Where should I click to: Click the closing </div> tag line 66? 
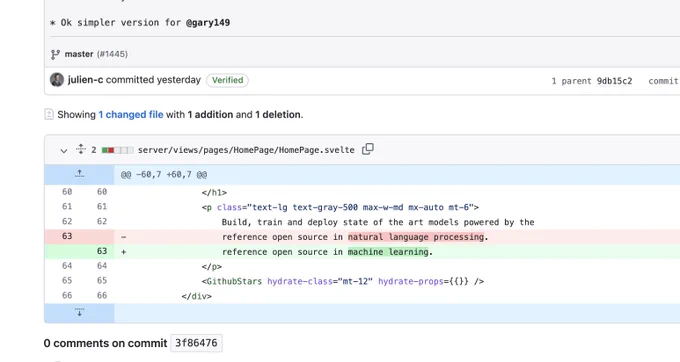pyautogui.click(x=196, y=297)
